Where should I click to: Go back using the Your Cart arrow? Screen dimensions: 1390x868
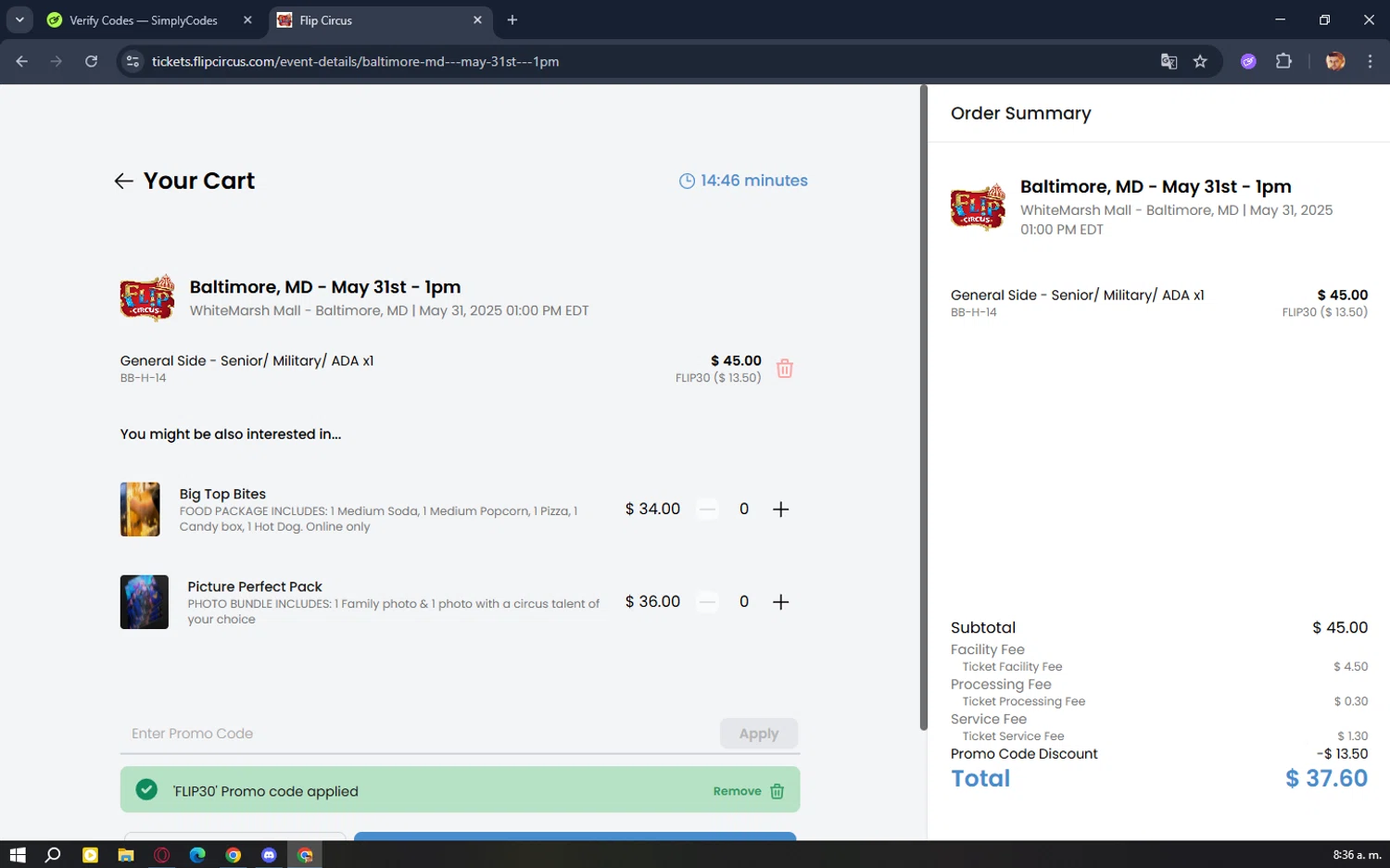click(x=123, y=181)
